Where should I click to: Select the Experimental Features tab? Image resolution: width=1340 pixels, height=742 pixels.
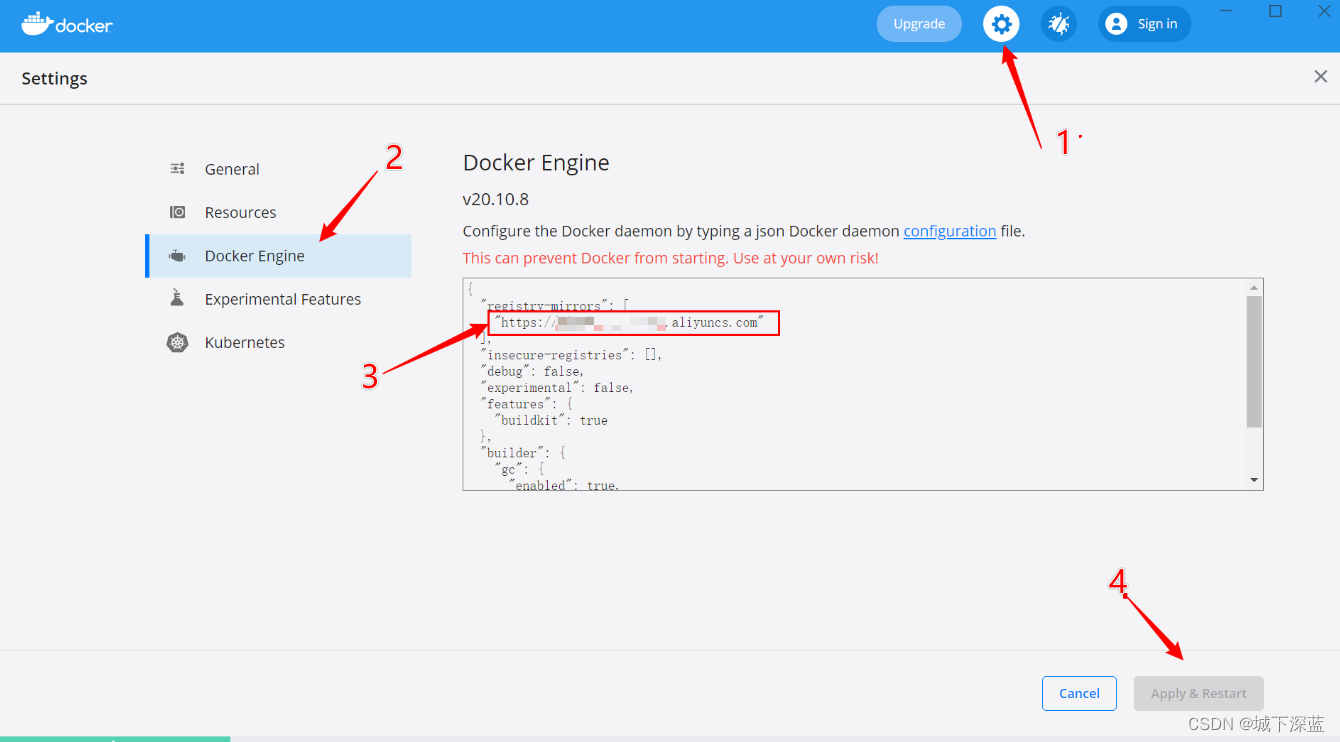point(278,299)
